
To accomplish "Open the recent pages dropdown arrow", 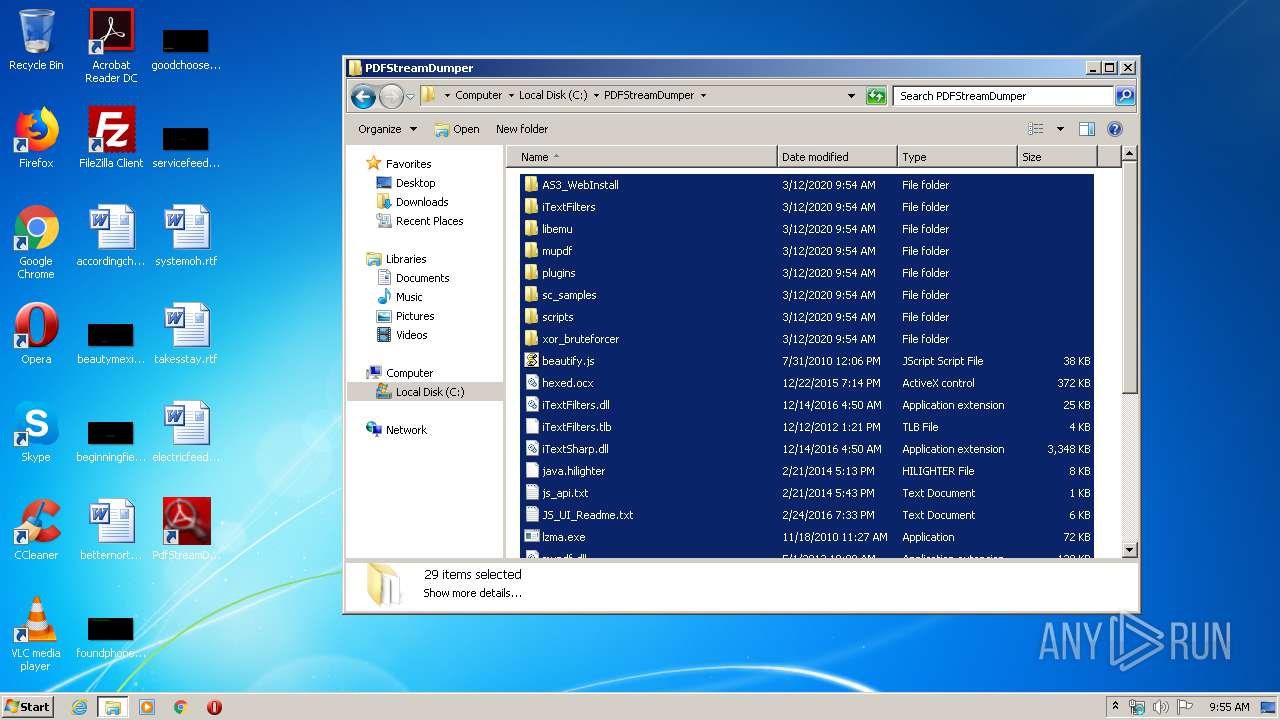I will click(x=410, y=97).
